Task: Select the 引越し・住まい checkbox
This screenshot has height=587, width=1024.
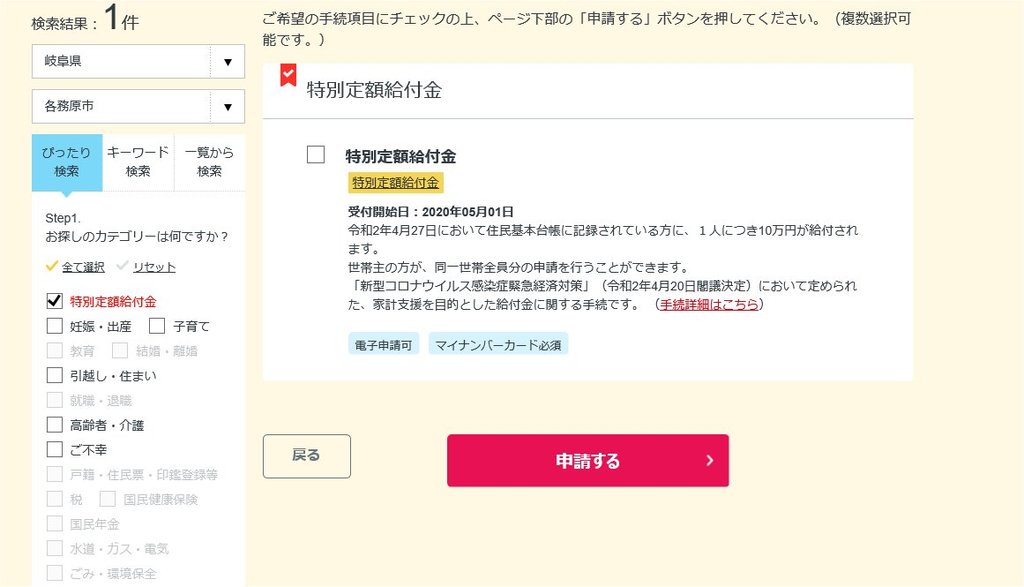Action: tap(55, 375)
